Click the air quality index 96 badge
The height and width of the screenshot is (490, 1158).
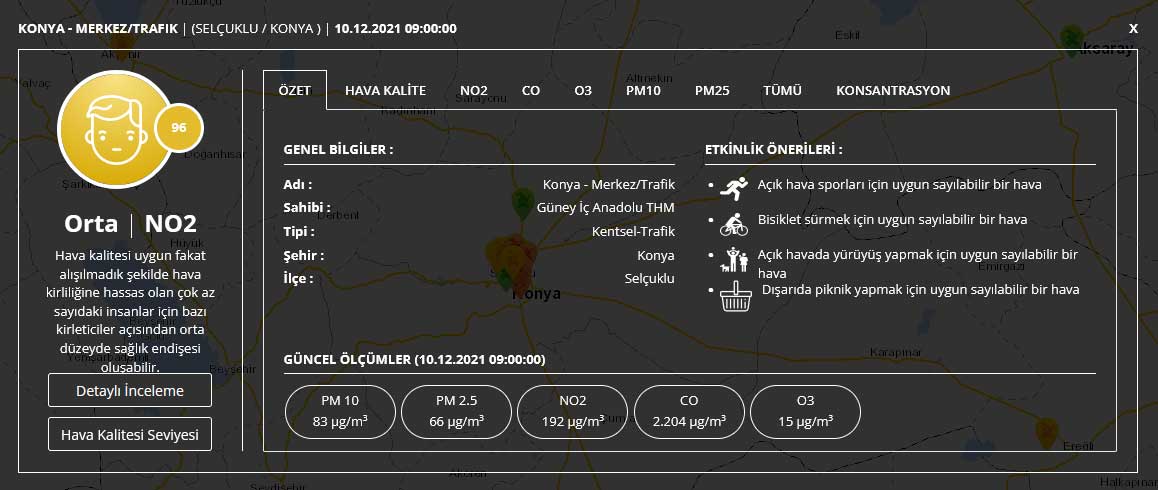pyautogui.click(x=179, y=128)
